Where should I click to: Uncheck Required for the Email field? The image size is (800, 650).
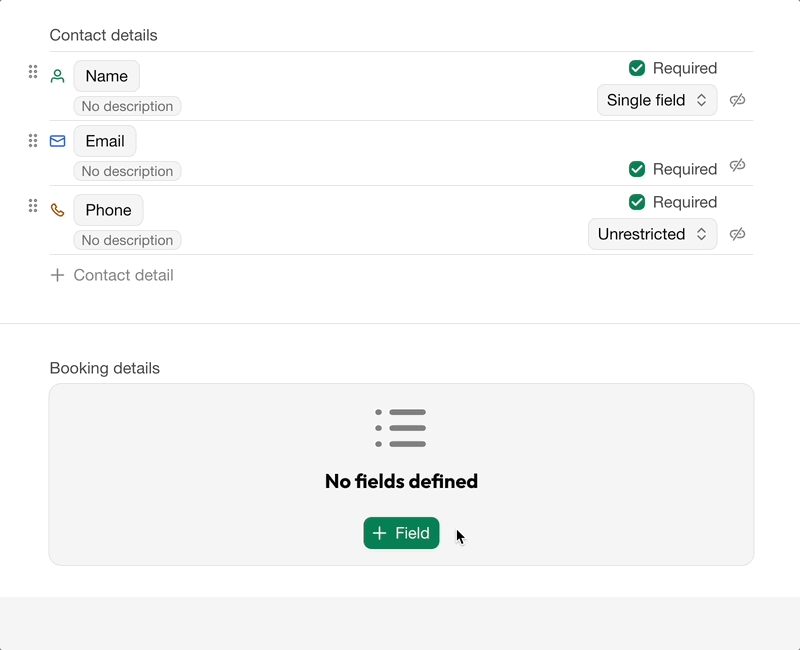click(637, 169)
